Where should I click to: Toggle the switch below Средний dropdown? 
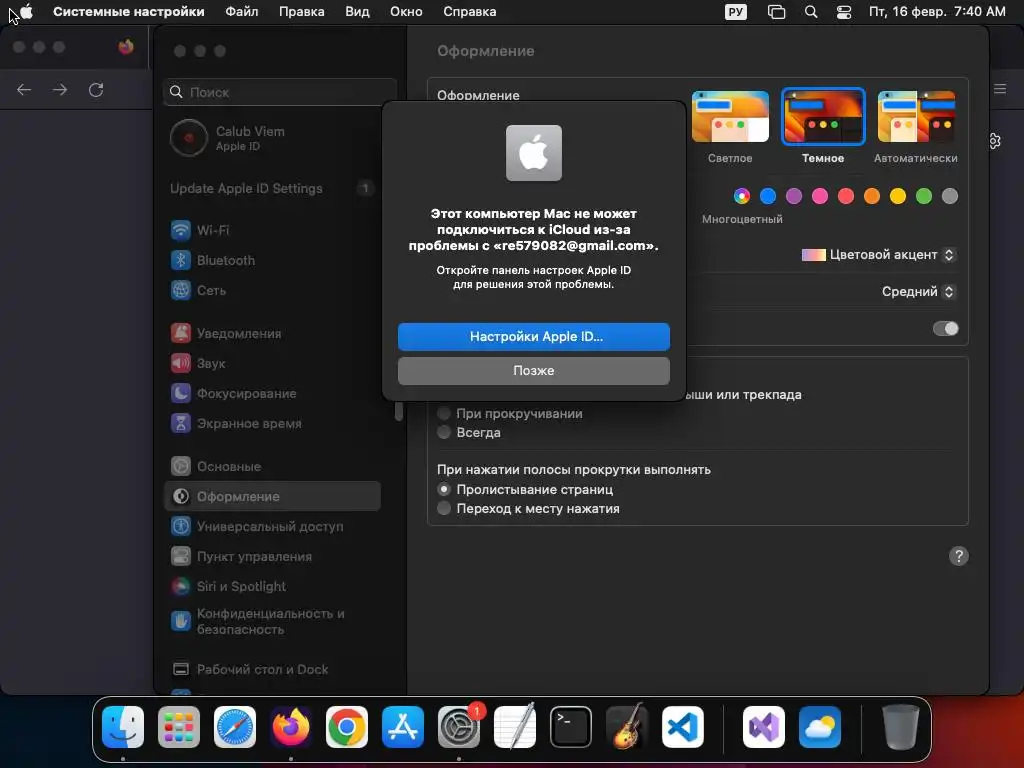coord(946,328)
